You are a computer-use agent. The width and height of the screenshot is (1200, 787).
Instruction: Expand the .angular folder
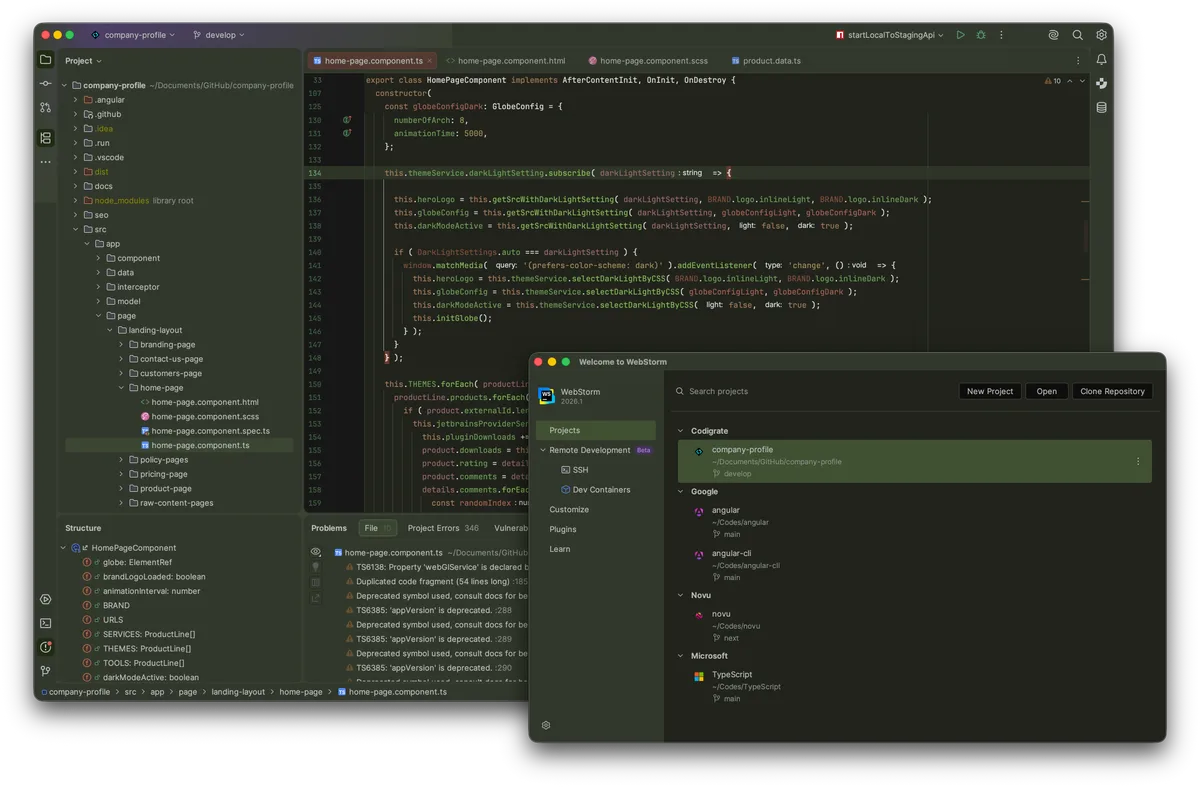[x=75, y=100]
